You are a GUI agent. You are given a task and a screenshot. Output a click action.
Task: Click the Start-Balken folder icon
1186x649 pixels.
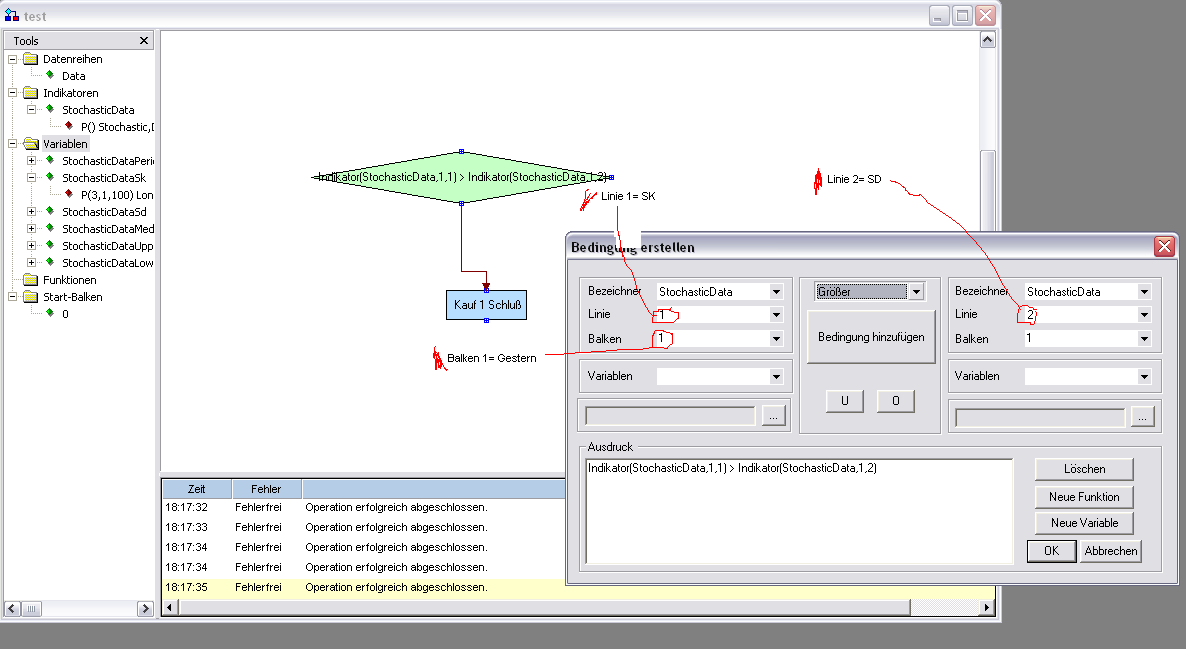click(x=30, y=297)
